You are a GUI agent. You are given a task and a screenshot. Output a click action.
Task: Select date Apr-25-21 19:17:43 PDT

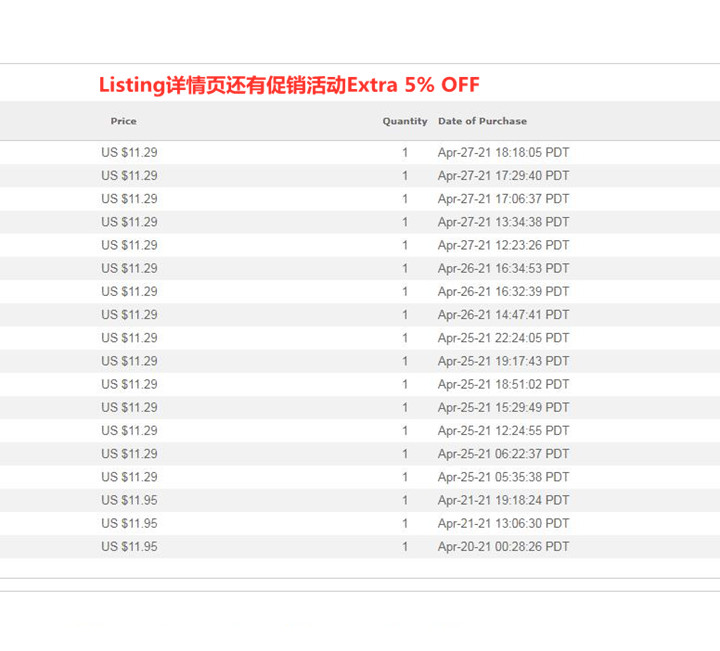pos(503,361)
